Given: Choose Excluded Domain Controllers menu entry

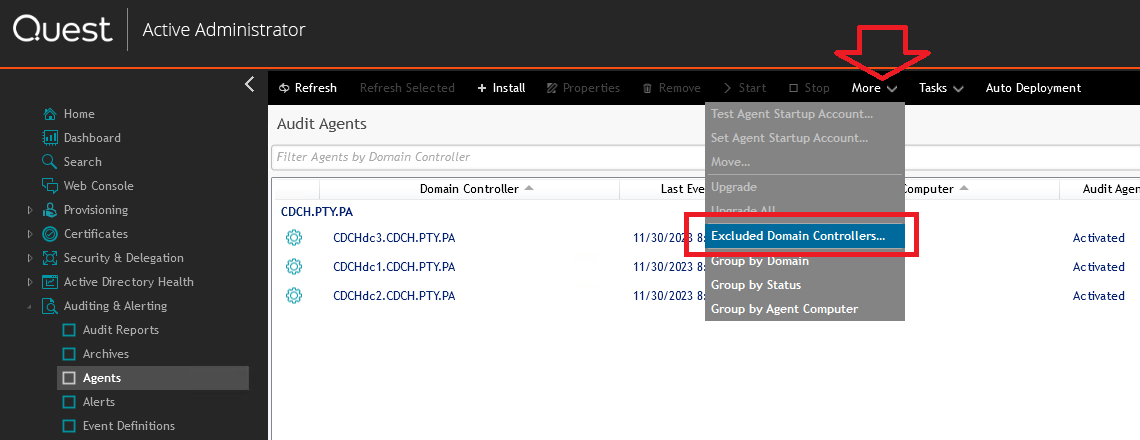Looking at the screenshot, I should tap(797, 236).
